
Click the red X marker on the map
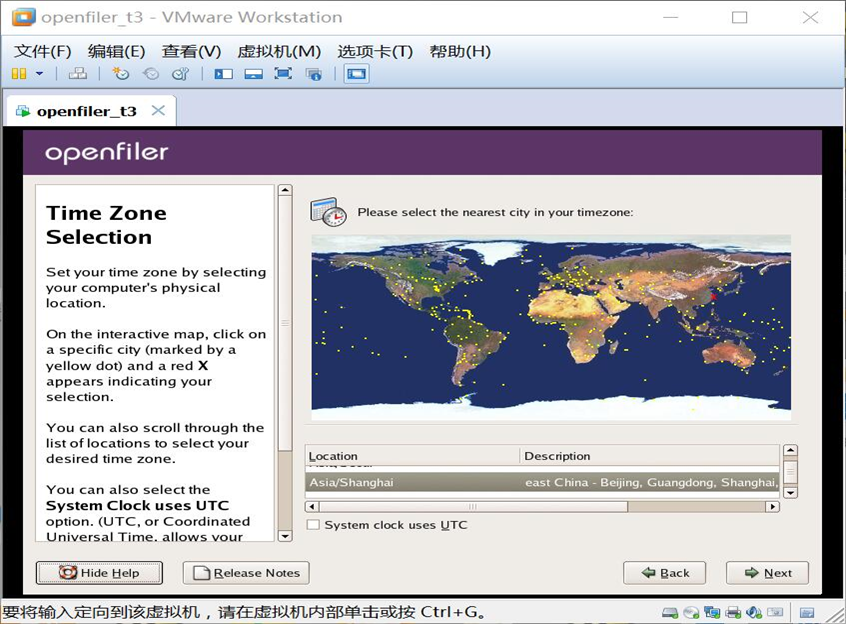point(713,297)
